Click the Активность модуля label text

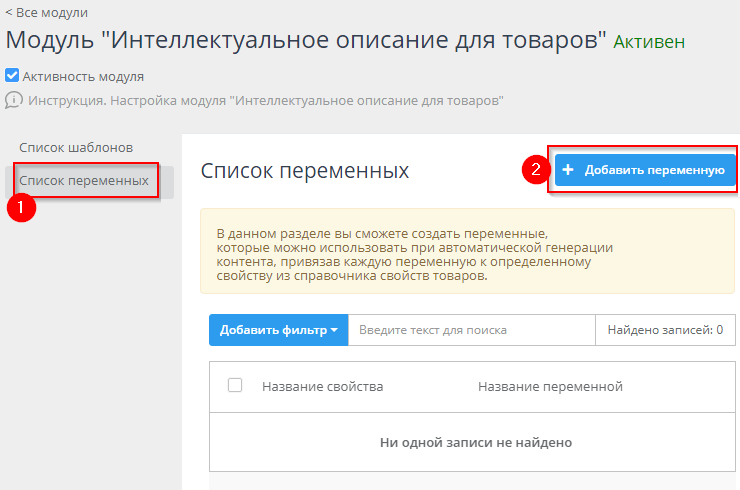click(83, 76)
